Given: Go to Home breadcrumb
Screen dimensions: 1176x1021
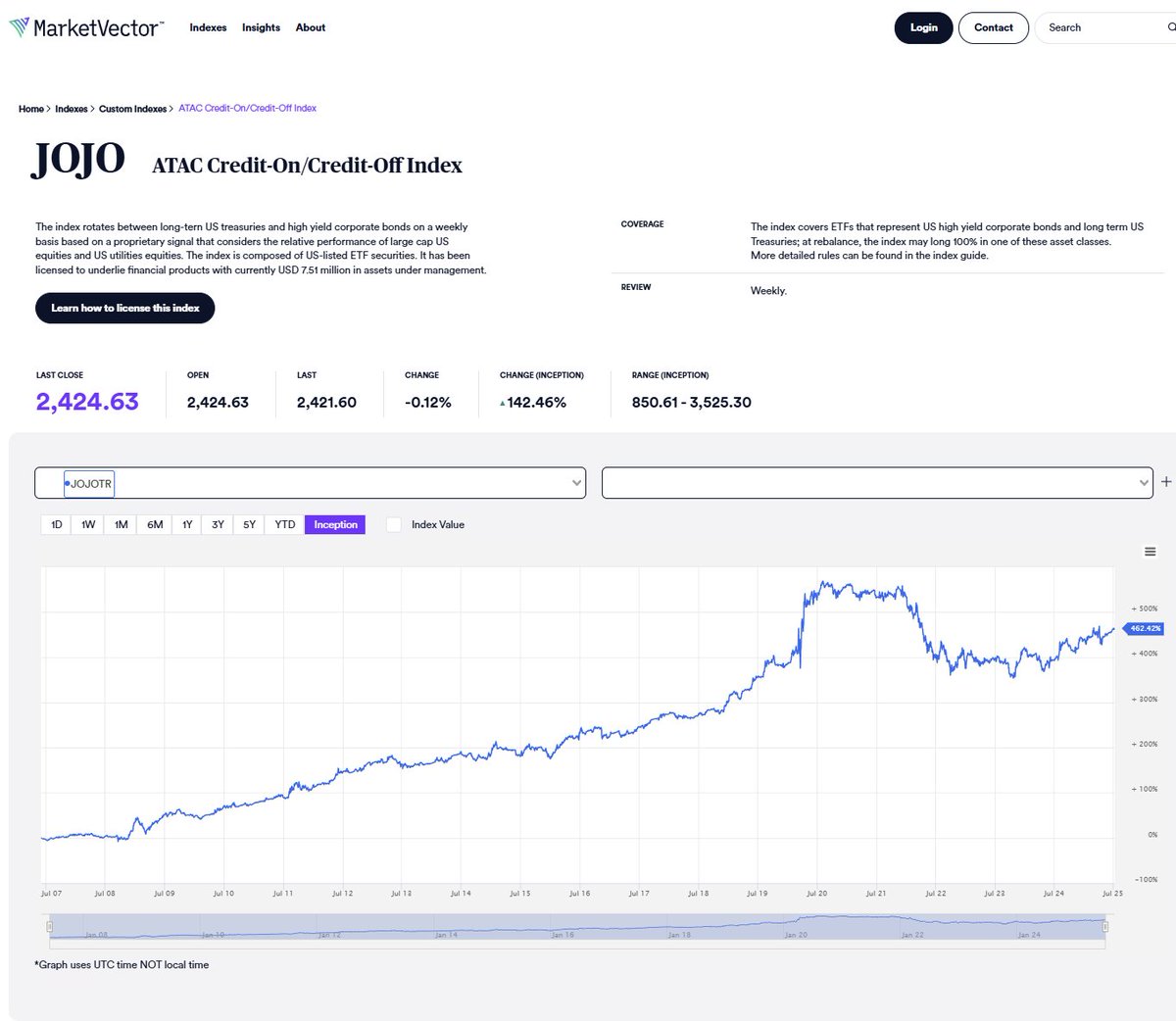Looking at the screenshot, I should click(30, 109).
